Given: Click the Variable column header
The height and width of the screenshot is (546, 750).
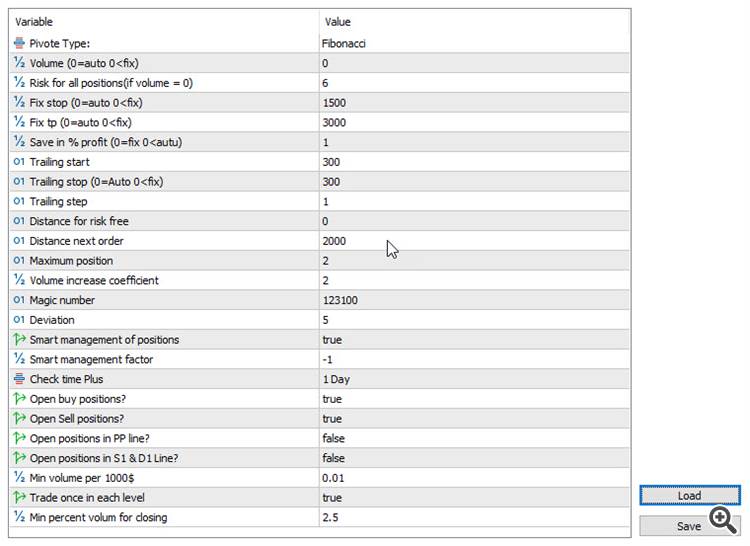Looking at the screenshot, I should (x=34, y=22).
